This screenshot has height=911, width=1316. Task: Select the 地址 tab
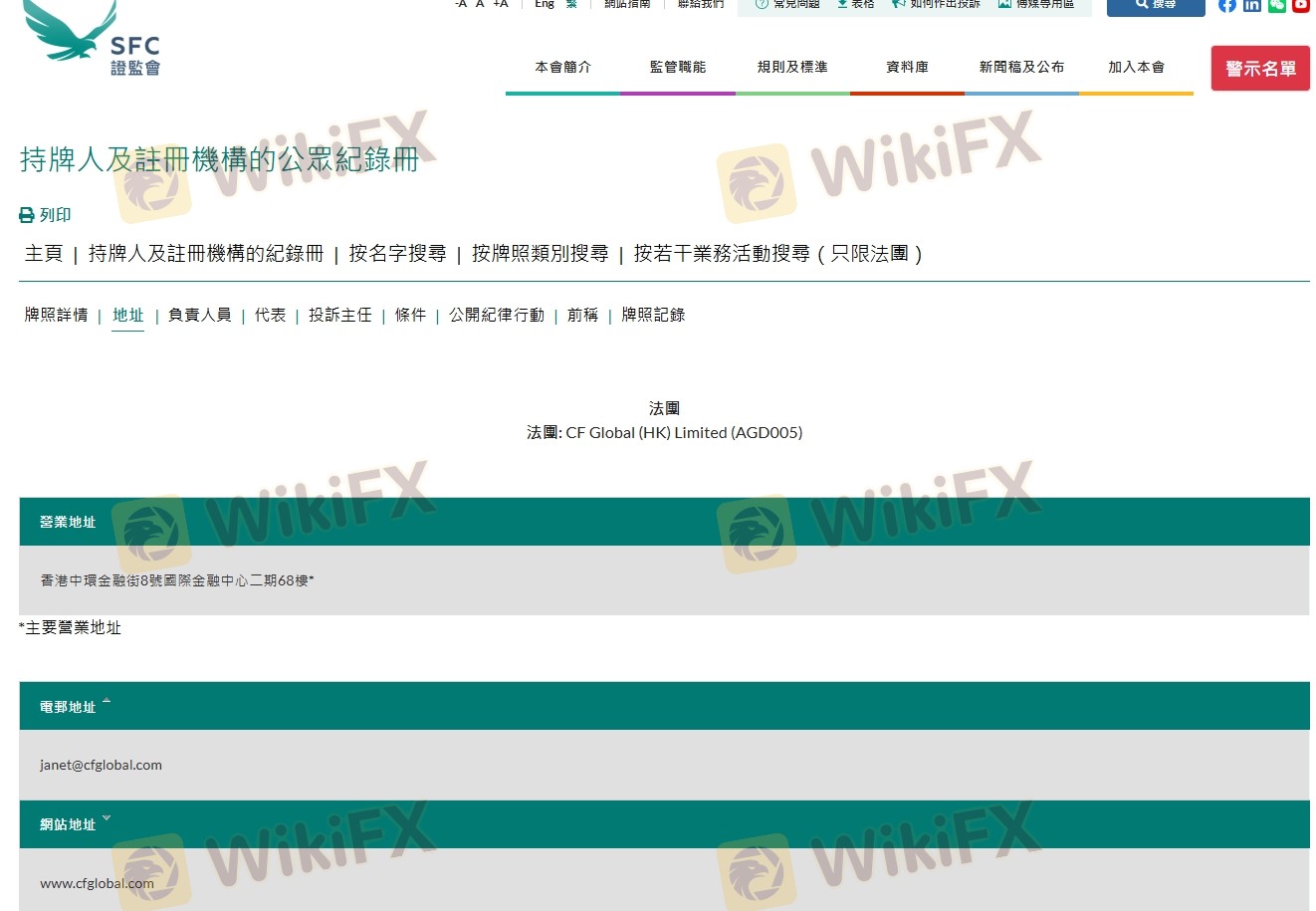point(128,315)
